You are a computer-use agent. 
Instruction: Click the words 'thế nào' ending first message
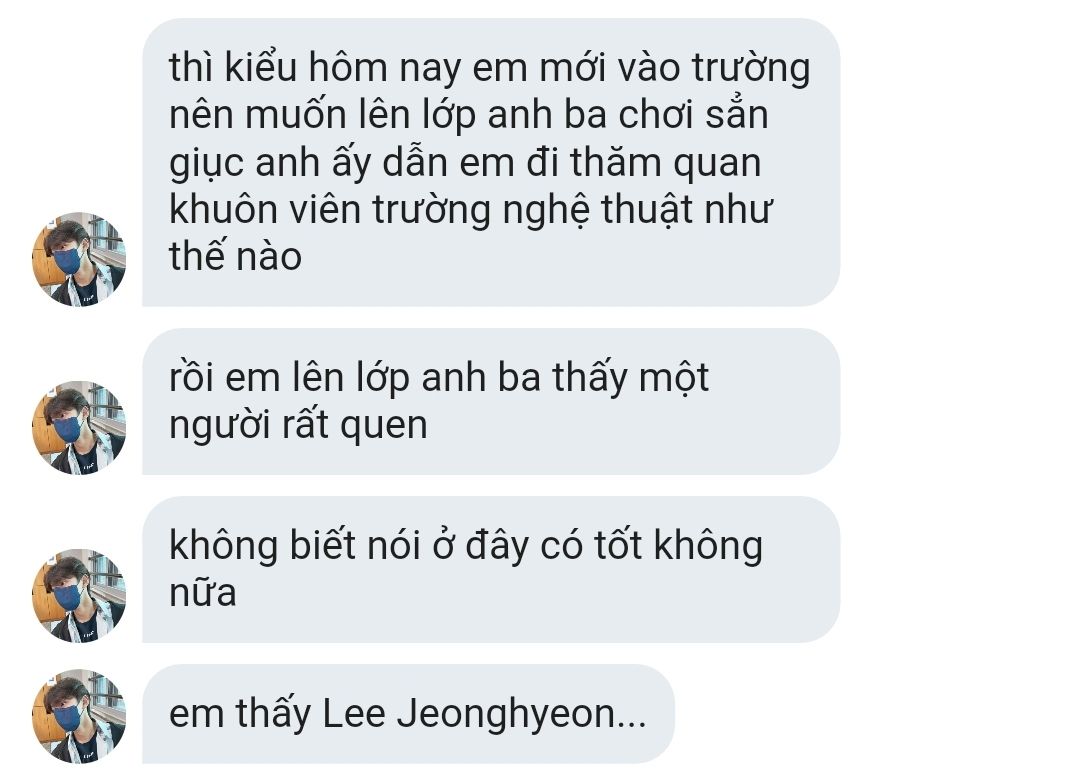(x=236, y=256)
